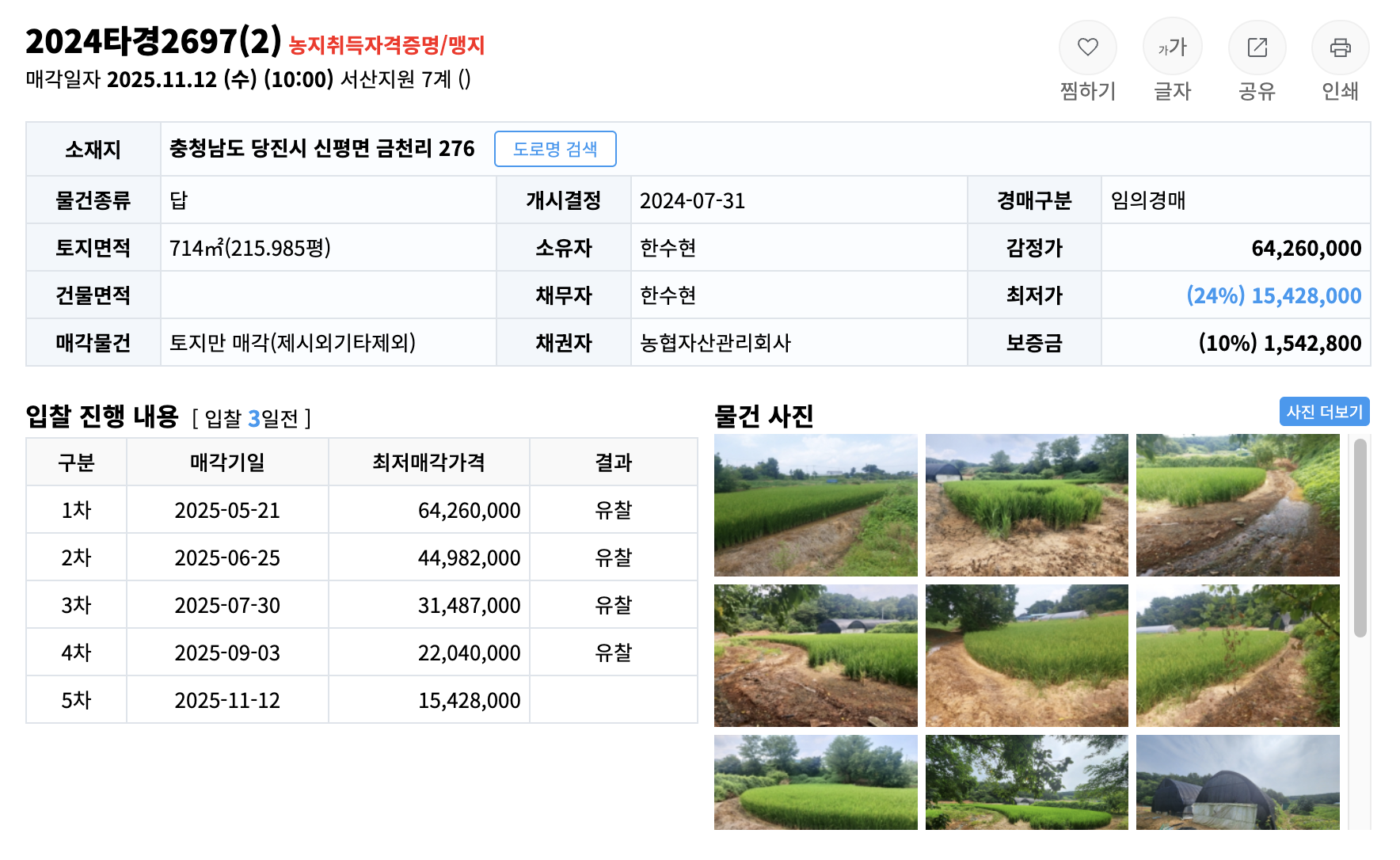Click creditor 농협자산관리회사

point(716,343)
